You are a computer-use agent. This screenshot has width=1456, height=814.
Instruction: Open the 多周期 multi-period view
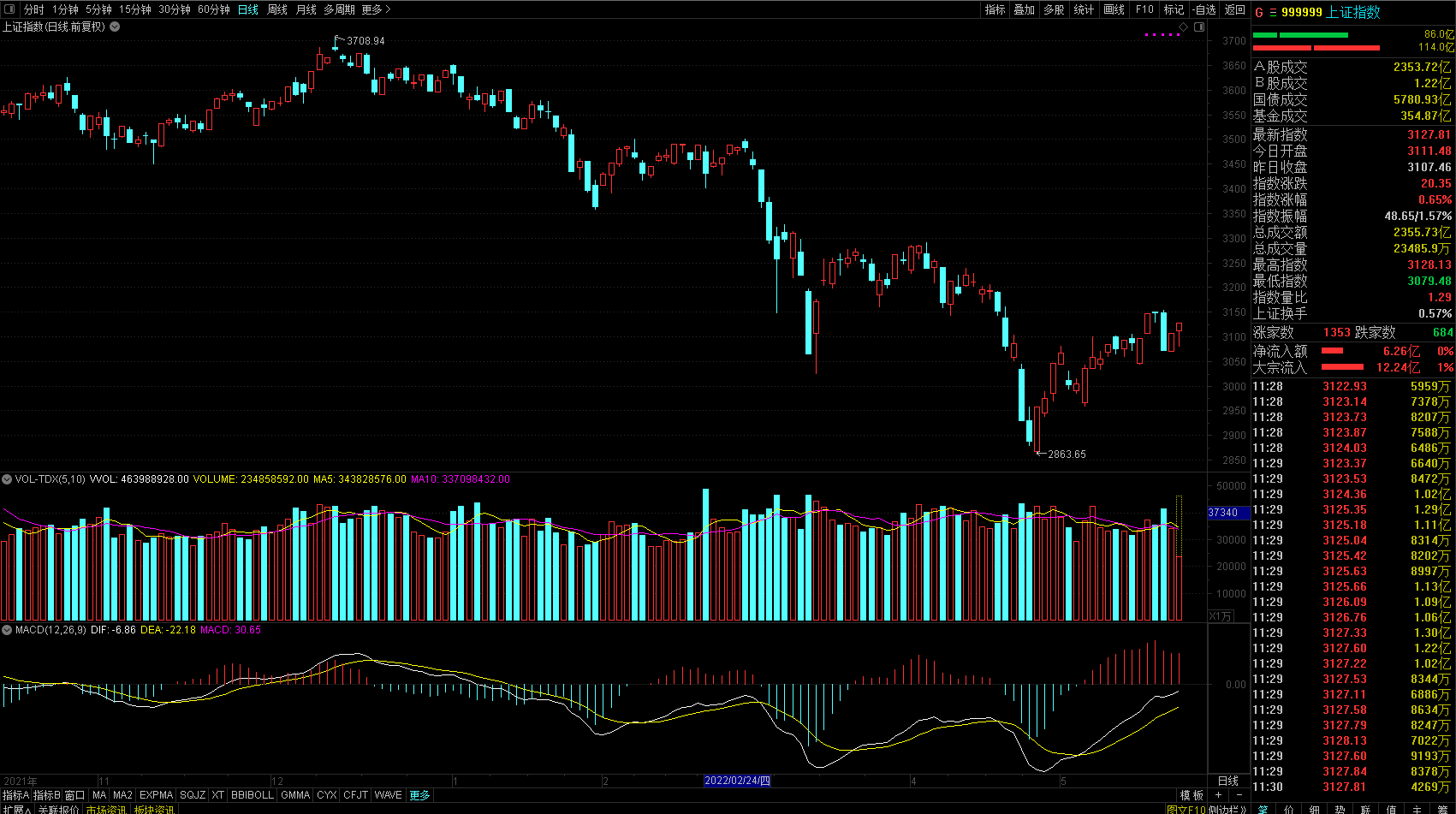coord(339,9)
